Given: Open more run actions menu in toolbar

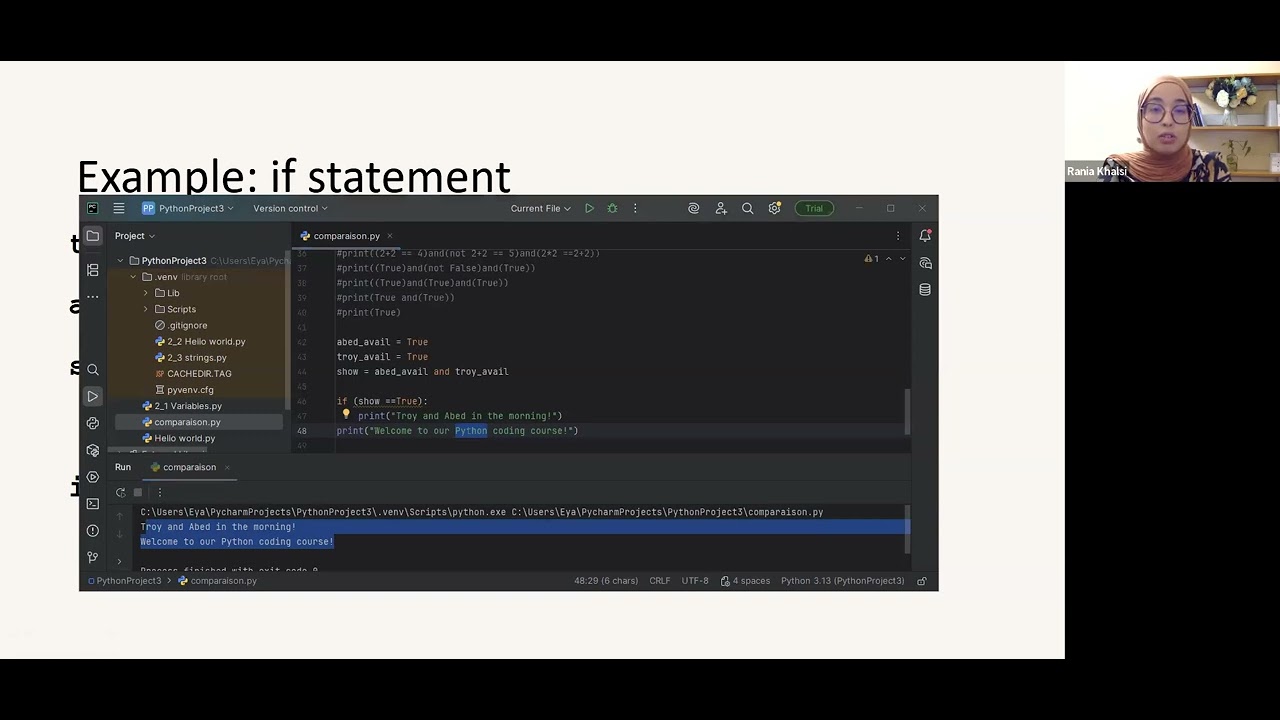Looking at the screenshot, I should click(x=635, y=208).
